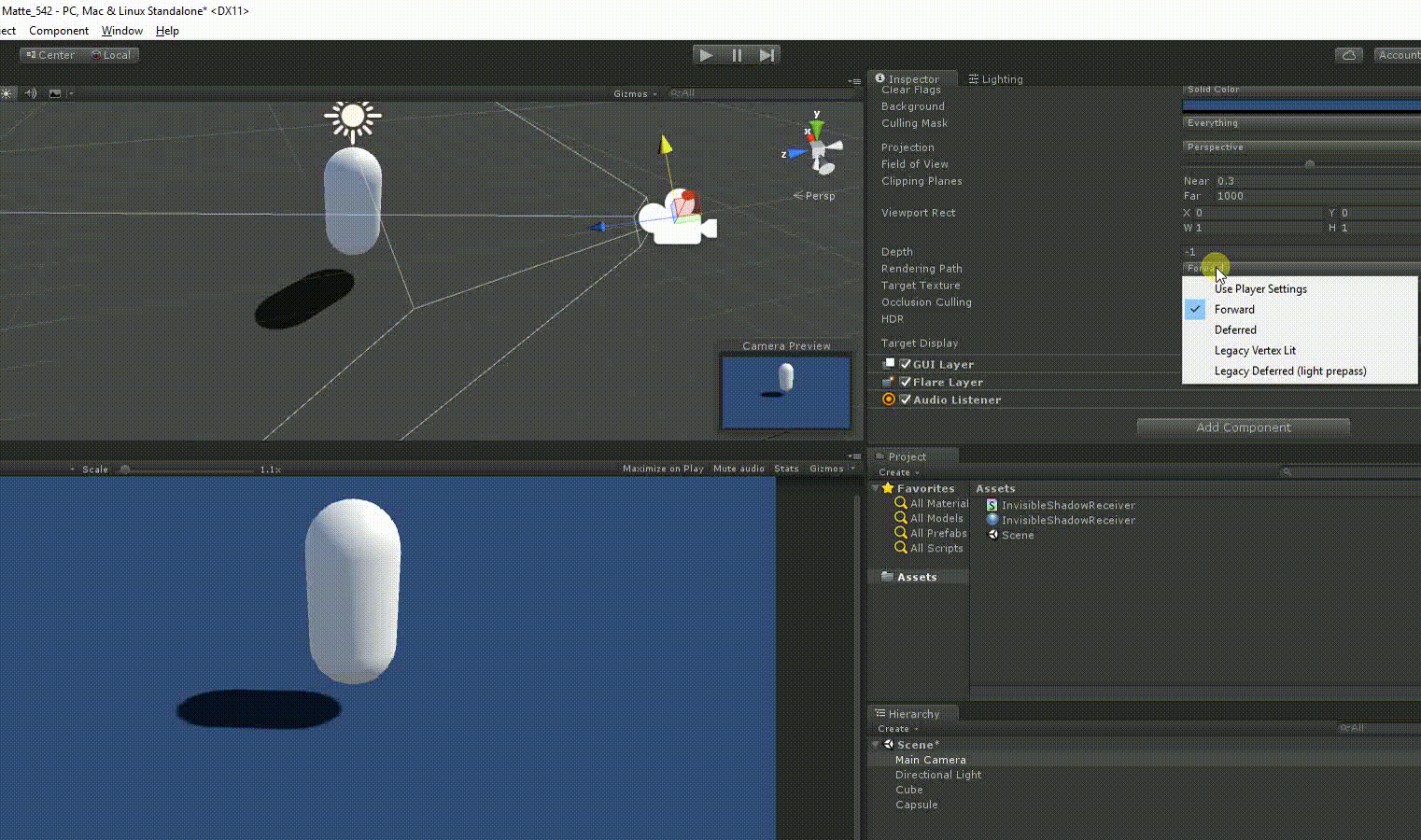
Task: Select Deferred rendering path from the menu
Action: coord(1234,329)
